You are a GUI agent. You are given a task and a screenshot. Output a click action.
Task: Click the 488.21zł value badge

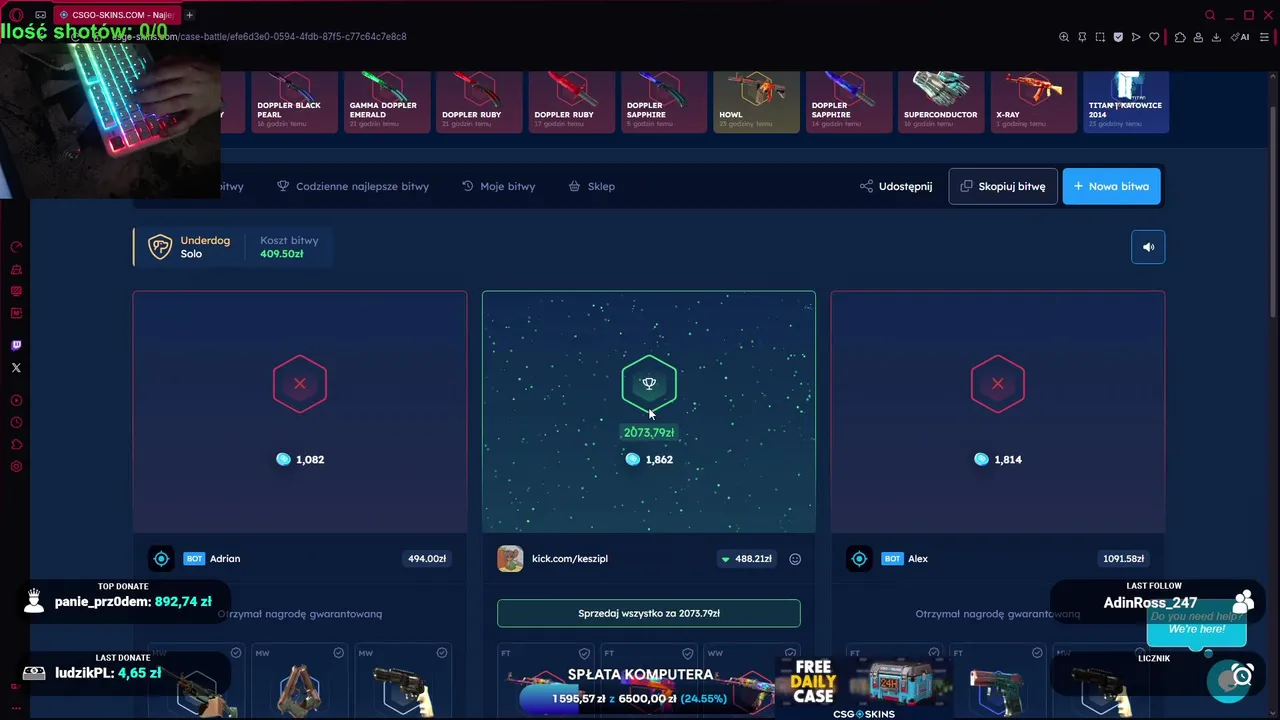747,559
